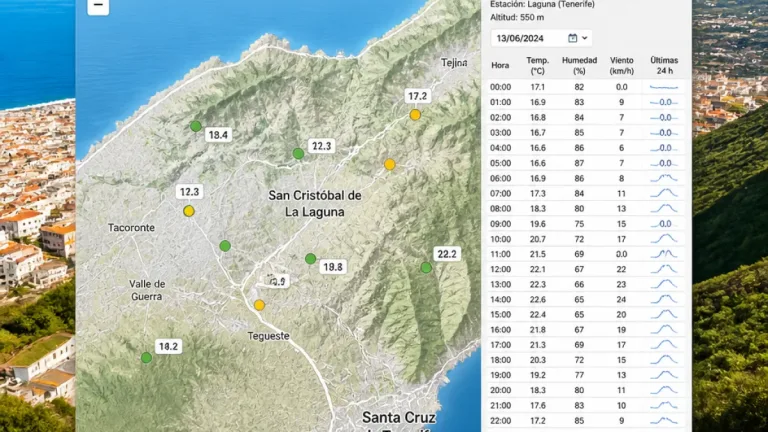This screenshot has height=432, width=768.
Task: Click temperature 22.6 in the 14:00 row
Action: pos(537,299)
